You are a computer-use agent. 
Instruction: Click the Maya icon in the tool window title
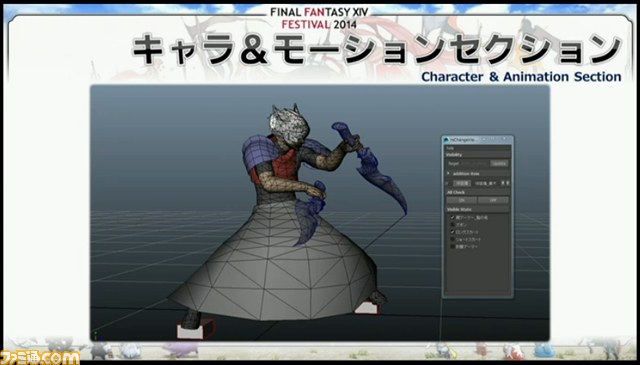pyautogui.click(x=446, y=140)
